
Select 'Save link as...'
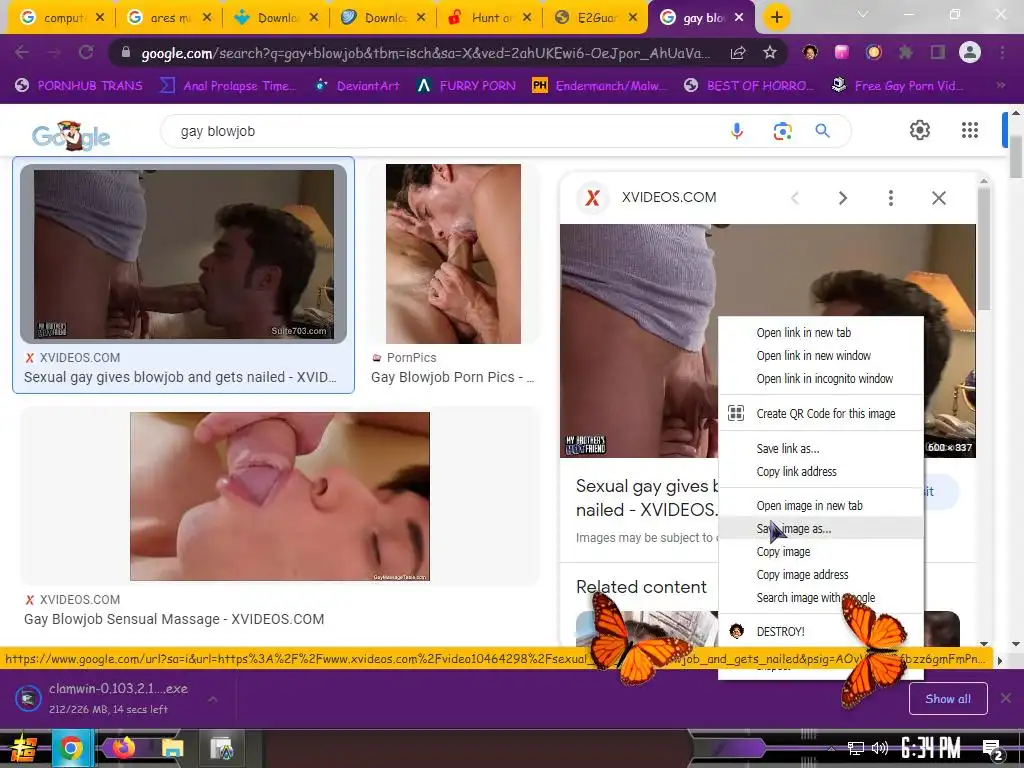(x=821, y=449)
